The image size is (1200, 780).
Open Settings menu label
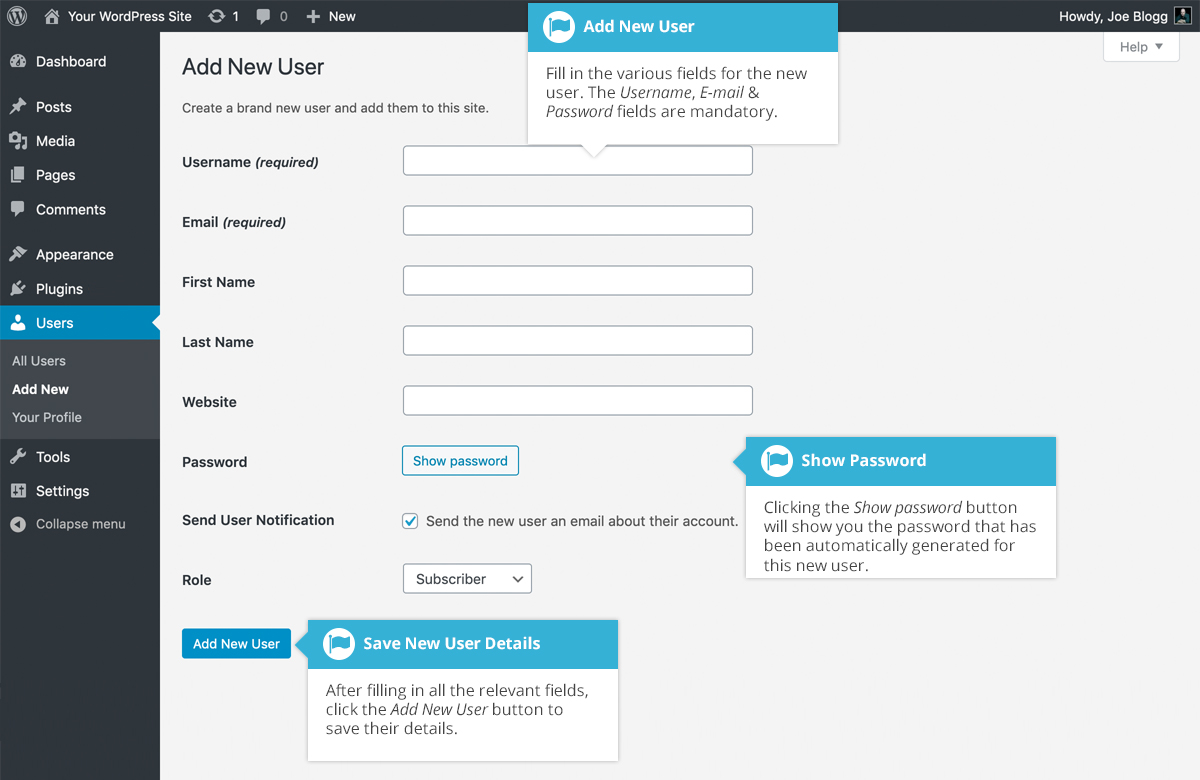point(63,491)
